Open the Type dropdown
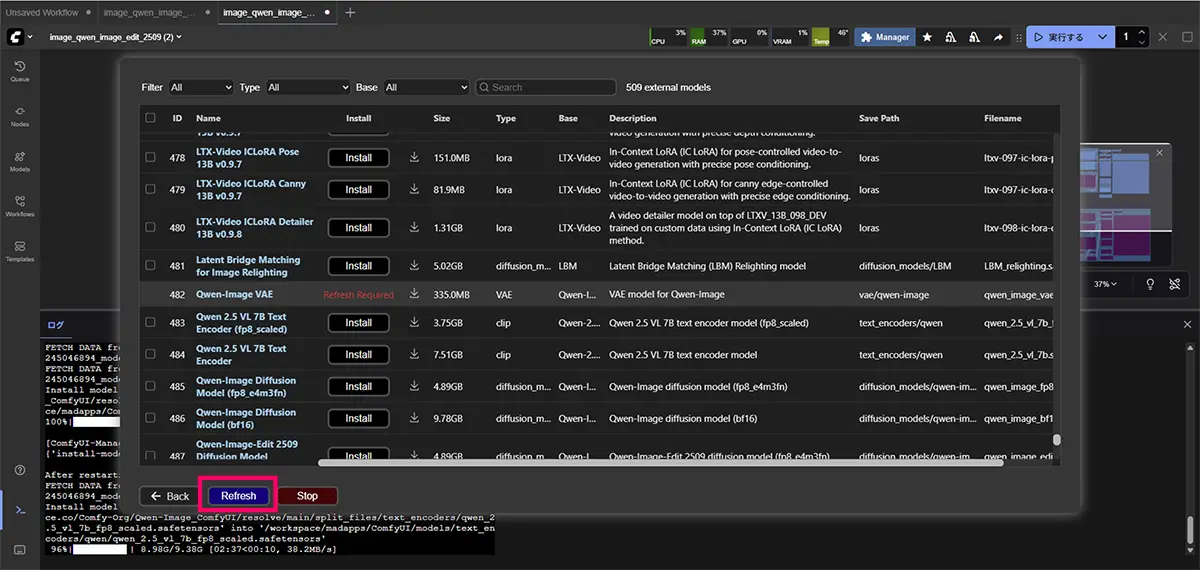 308,88
